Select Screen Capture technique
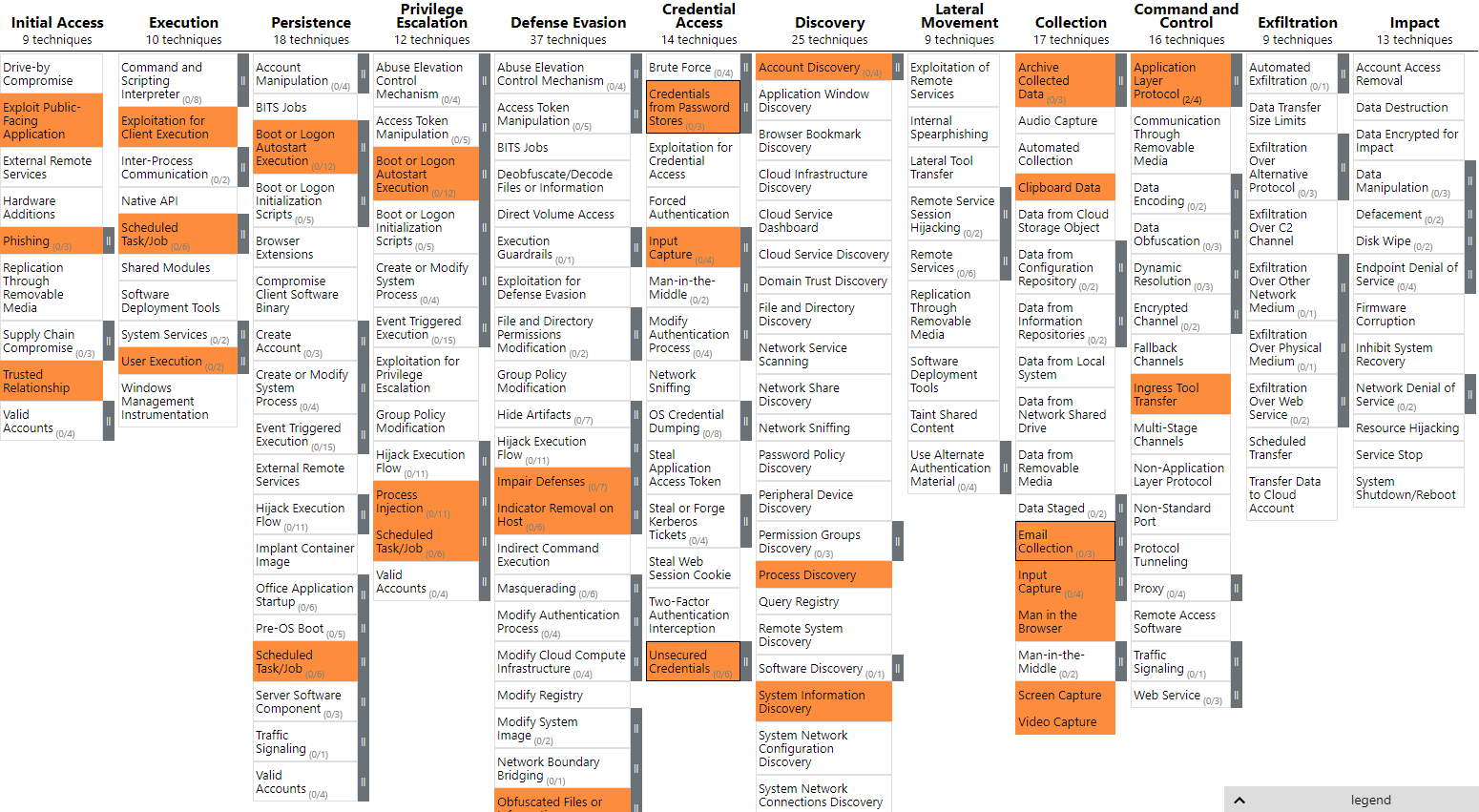Screen dimensions: 1479x812 point(1065,695)
